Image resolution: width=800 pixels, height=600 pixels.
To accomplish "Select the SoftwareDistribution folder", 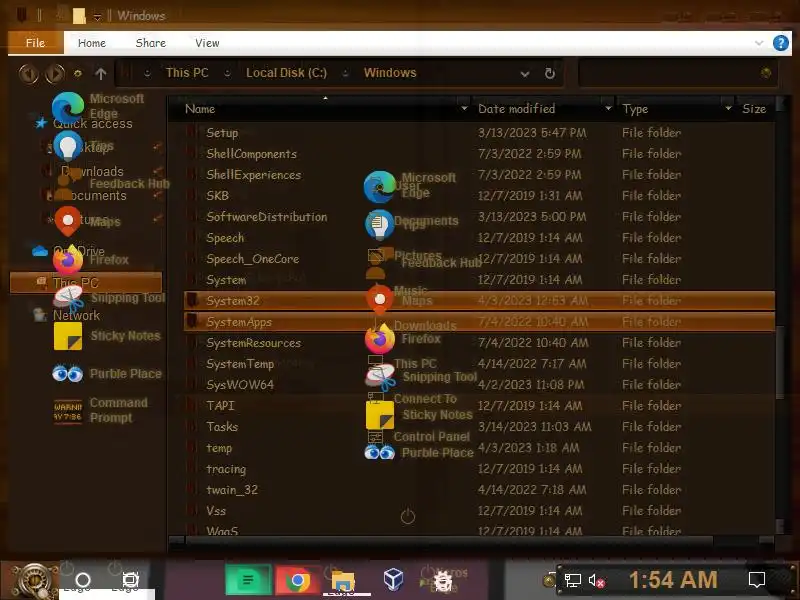I will (x=267, y=216).
